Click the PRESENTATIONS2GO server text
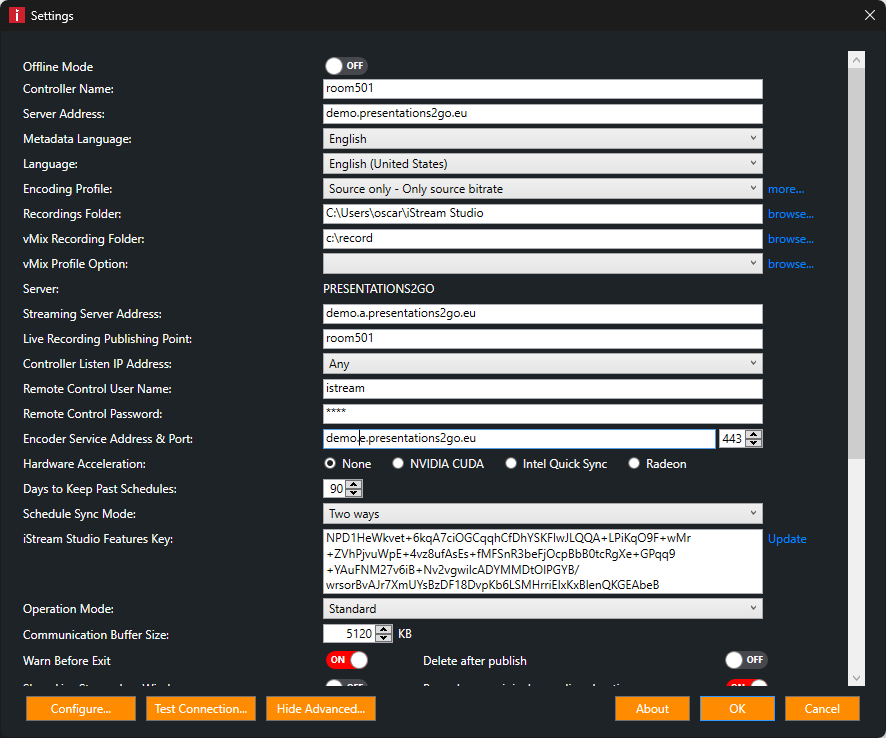 379,289
